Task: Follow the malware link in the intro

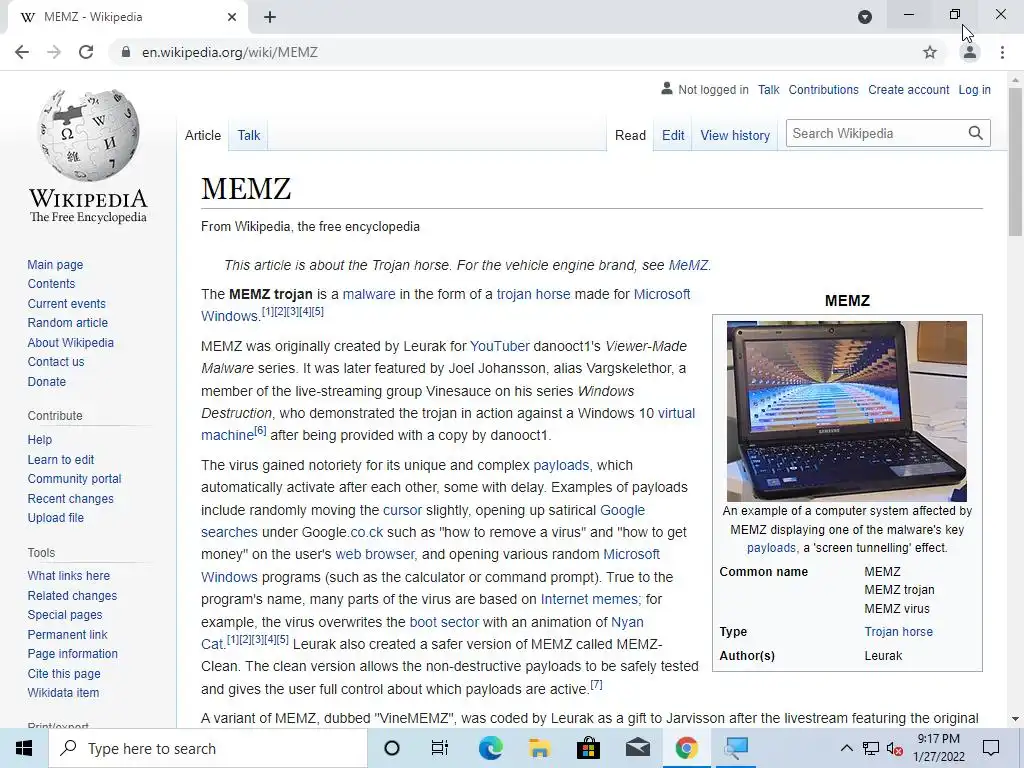Action: [369, 294]
